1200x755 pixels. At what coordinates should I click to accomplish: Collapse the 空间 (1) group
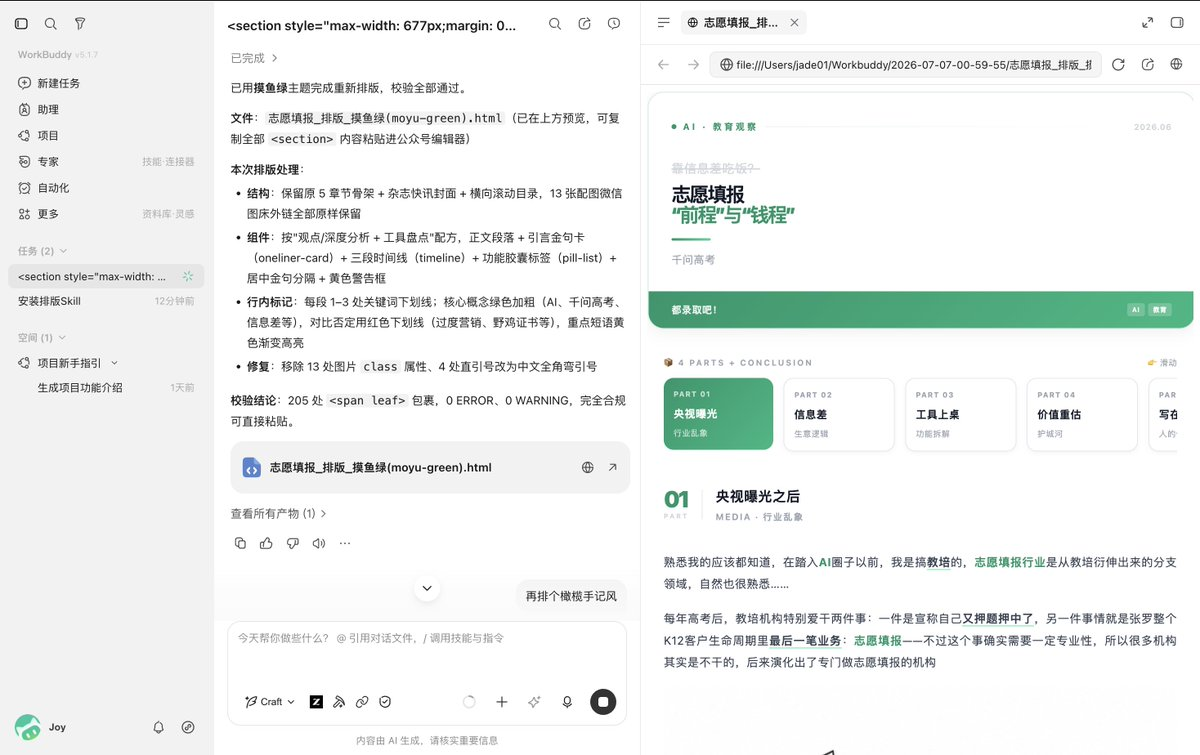coord(43,338)
